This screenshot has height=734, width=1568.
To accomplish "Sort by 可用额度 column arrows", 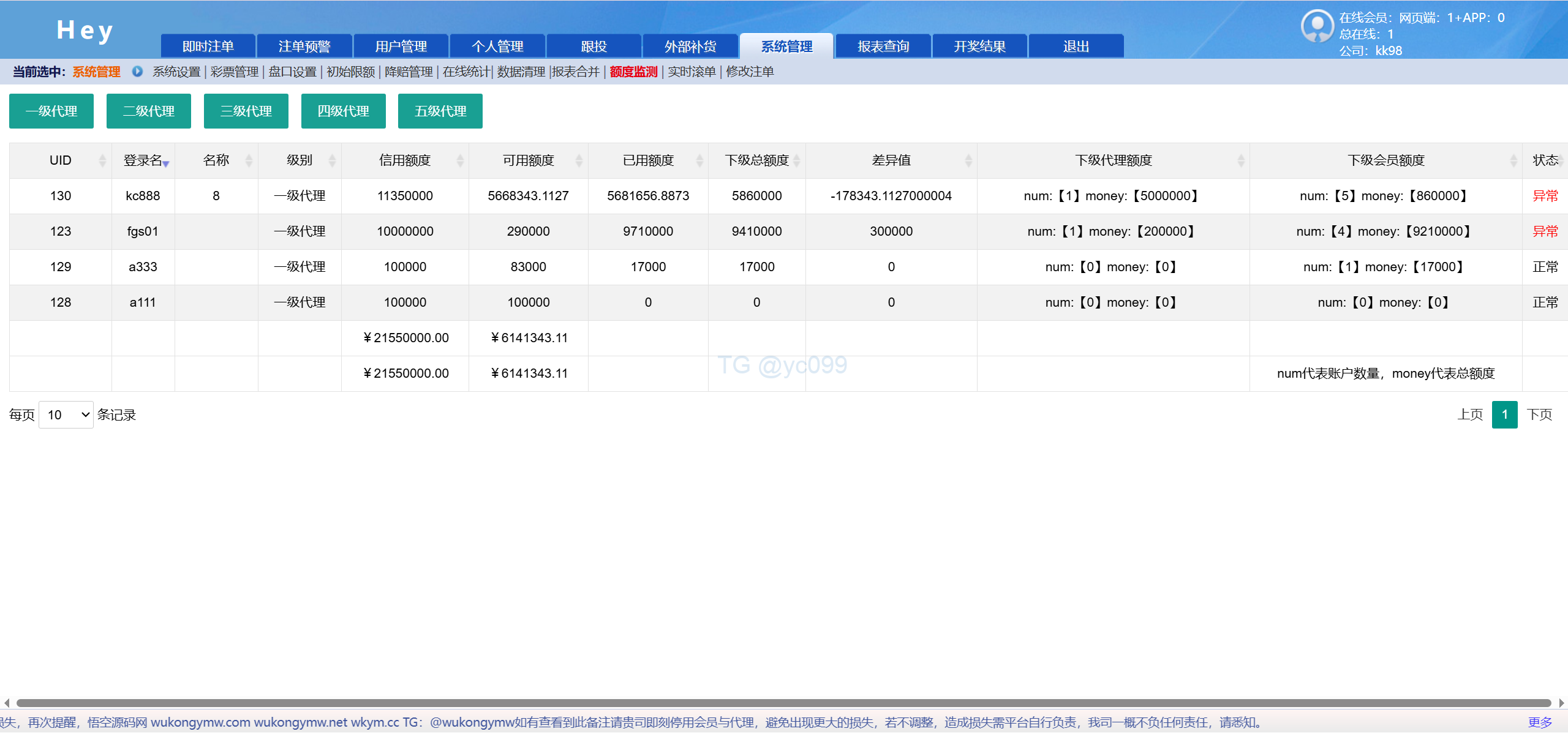I will (x=579, y=160).
